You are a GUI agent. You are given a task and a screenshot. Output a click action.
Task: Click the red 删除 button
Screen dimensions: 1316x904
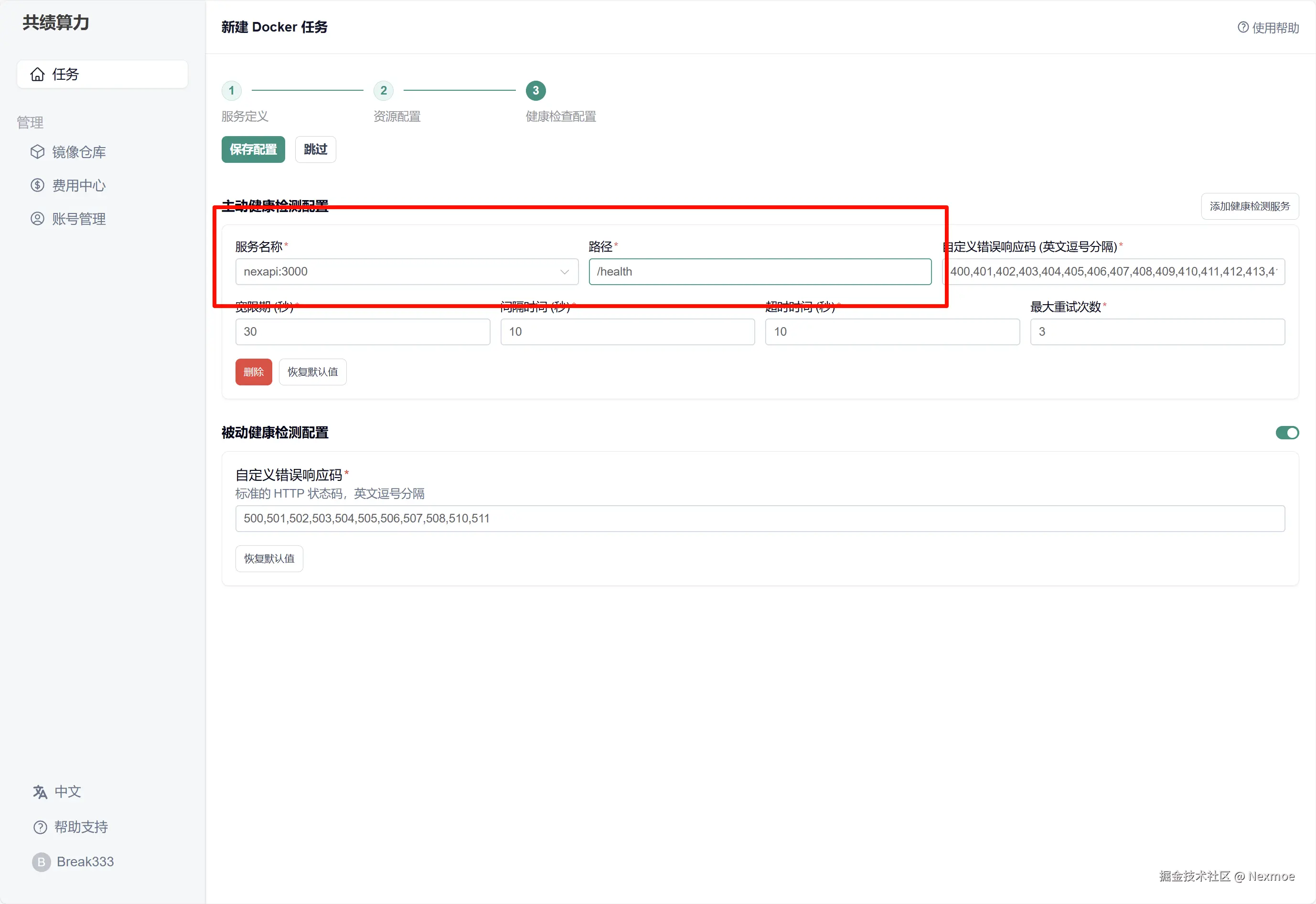click(253, 372)
